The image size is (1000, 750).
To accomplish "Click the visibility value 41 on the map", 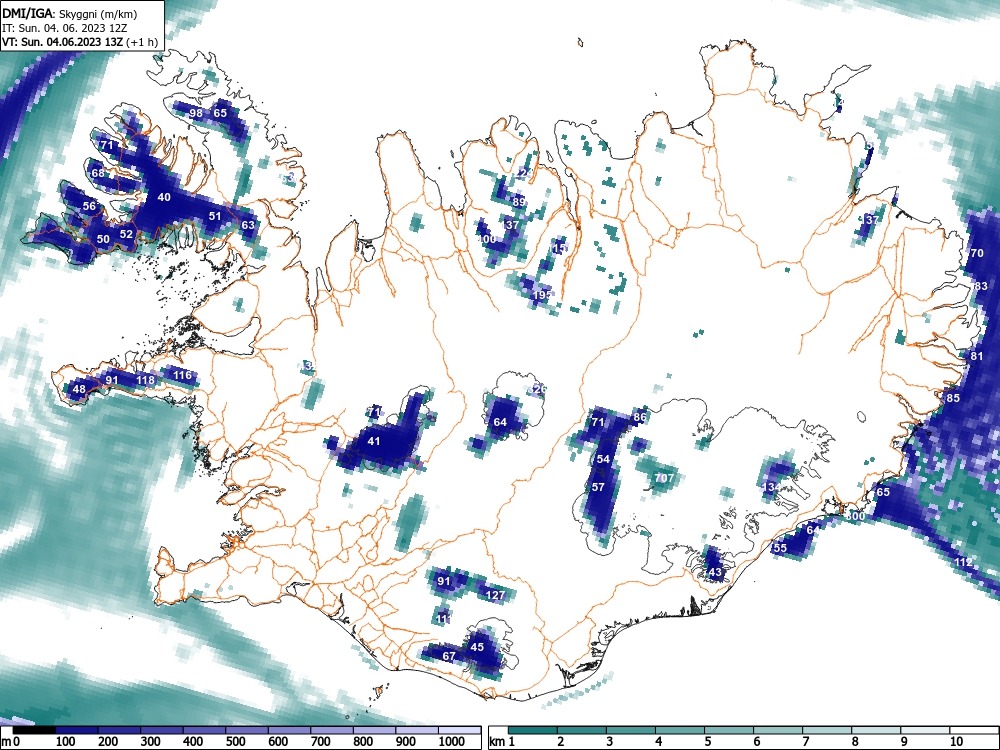I will point(374,441).
